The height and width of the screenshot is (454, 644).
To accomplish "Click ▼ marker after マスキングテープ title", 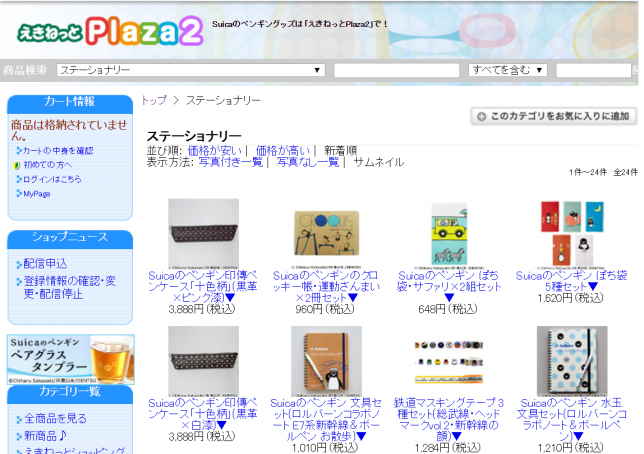I will (x=456, y=436).
